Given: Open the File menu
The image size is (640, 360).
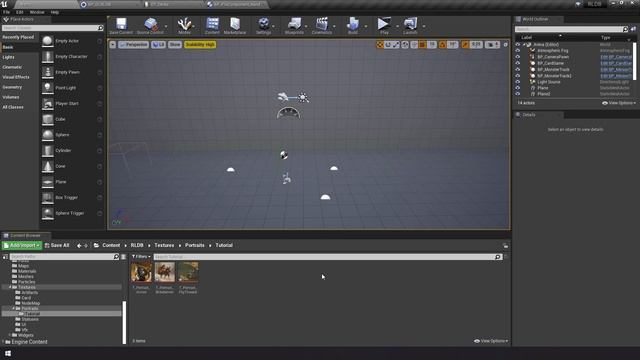Looking at the screenshot, I should [x=7, y=12].
